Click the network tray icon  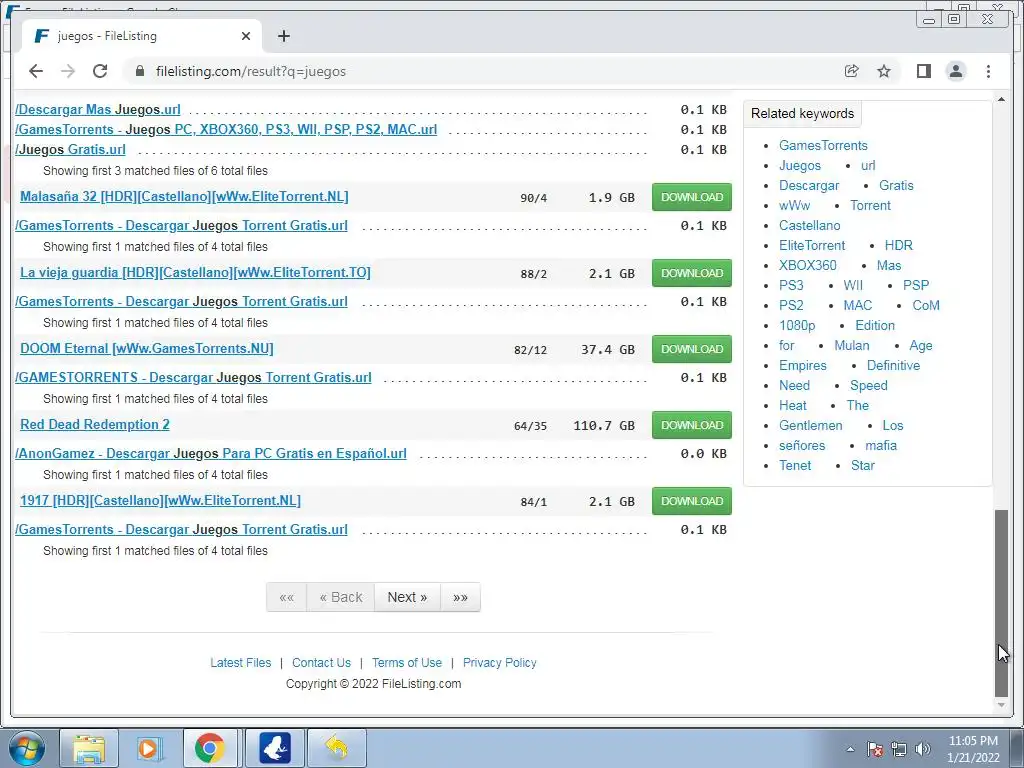(899, 749)
